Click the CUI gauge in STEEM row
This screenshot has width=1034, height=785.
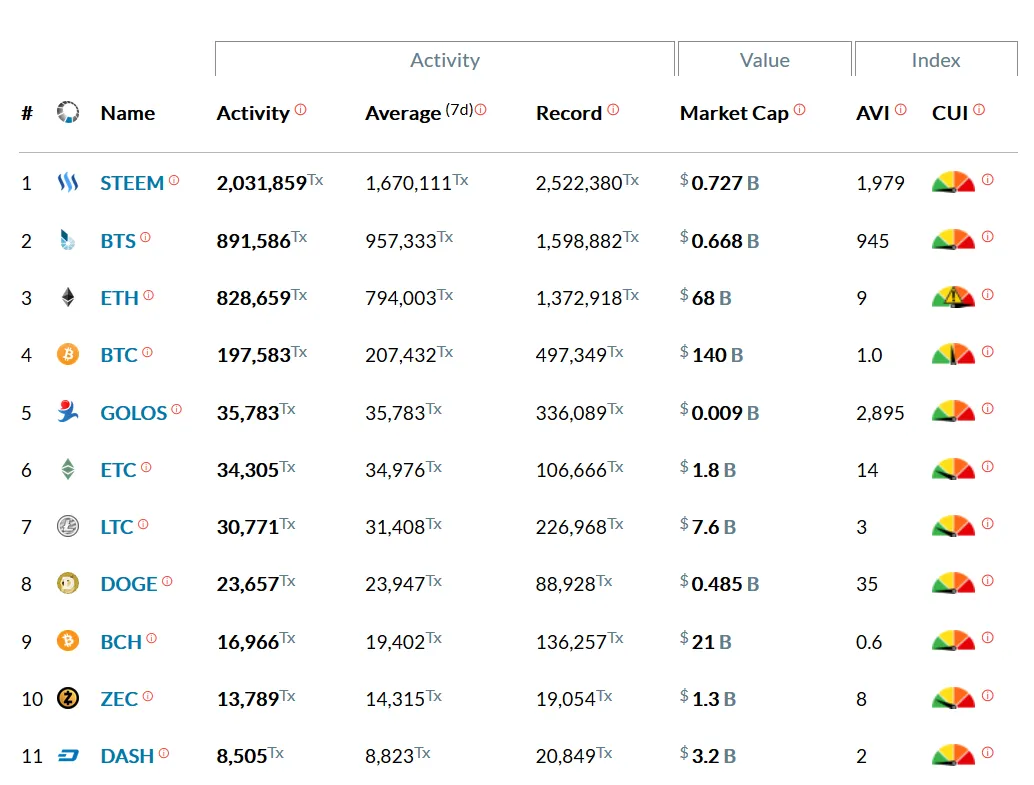(x=953, y=182)
